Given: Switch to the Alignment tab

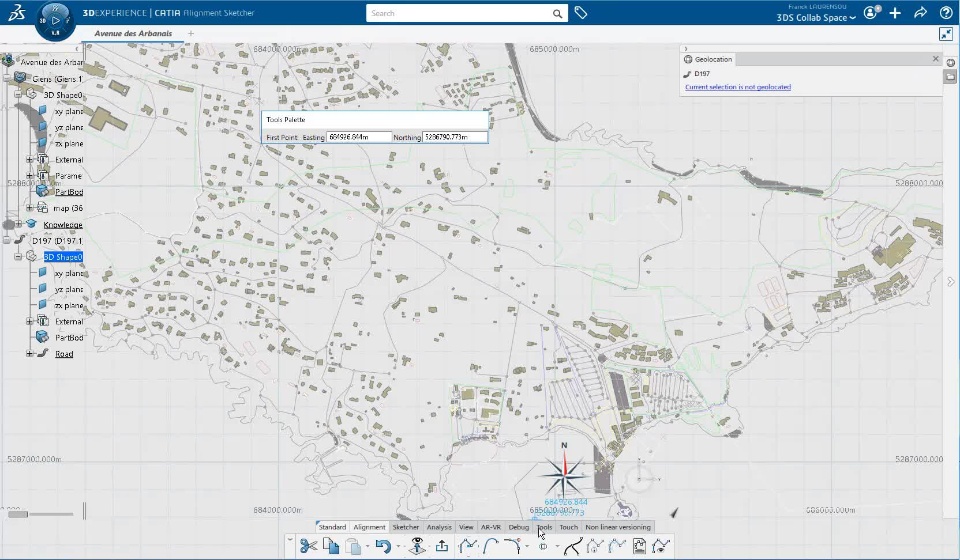Looking at the screenshot, I should coord(369,527).
